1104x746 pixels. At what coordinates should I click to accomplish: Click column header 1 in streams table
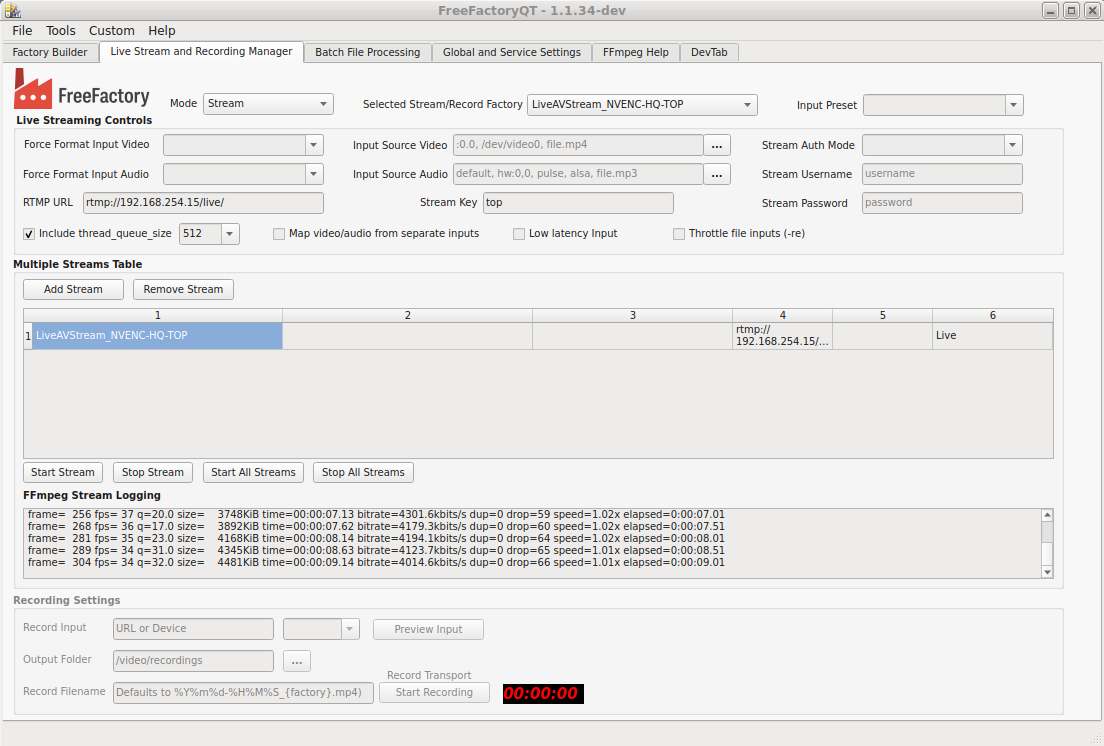pyautogui.click(x=157, y=315)
